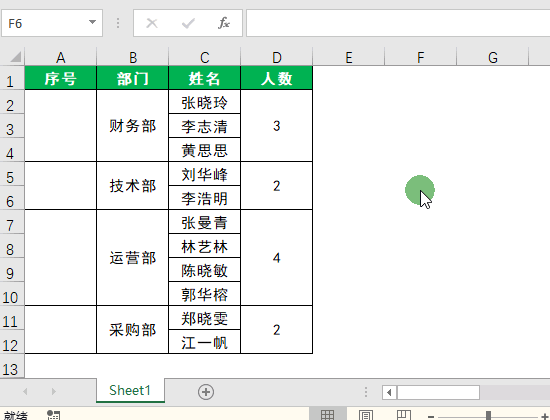Viewport: 550px width, 420px height.
Task: Select column G header
Action: (492, 57)
